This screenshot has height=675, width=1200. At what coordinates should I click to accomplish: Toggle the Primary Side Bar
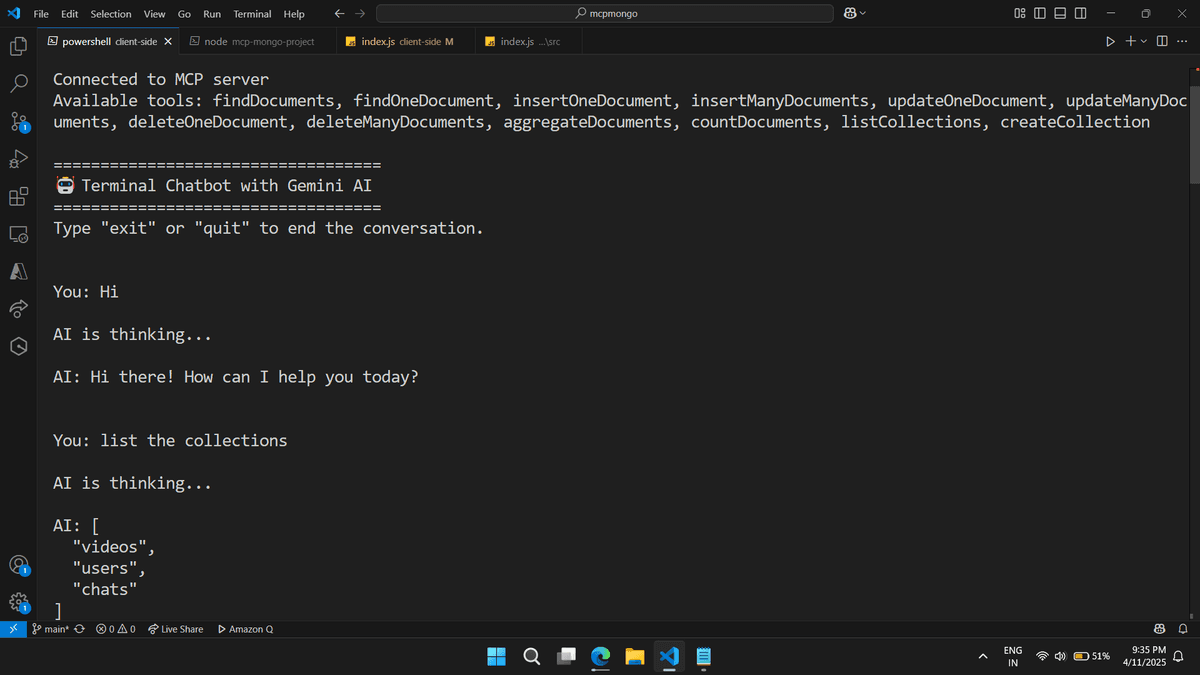pyautogui.click(x=1039, y=14)
